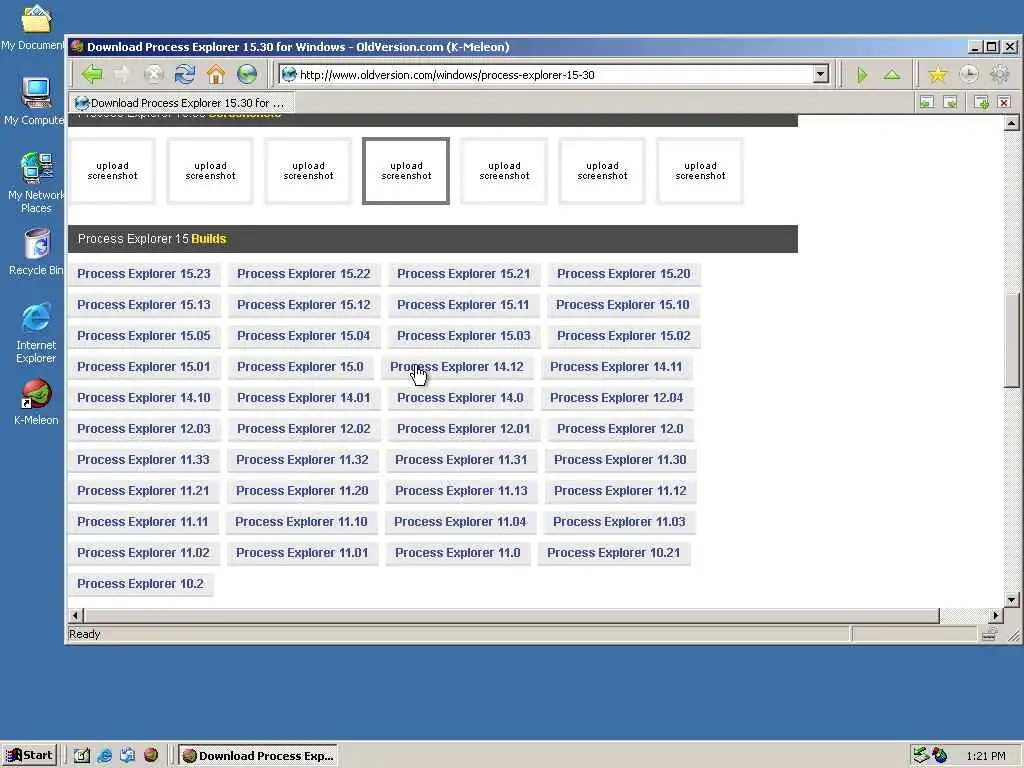The image size is (1024, 768).
Task: Open the Process Explorer 15.05 link
Action: [144, 336]
